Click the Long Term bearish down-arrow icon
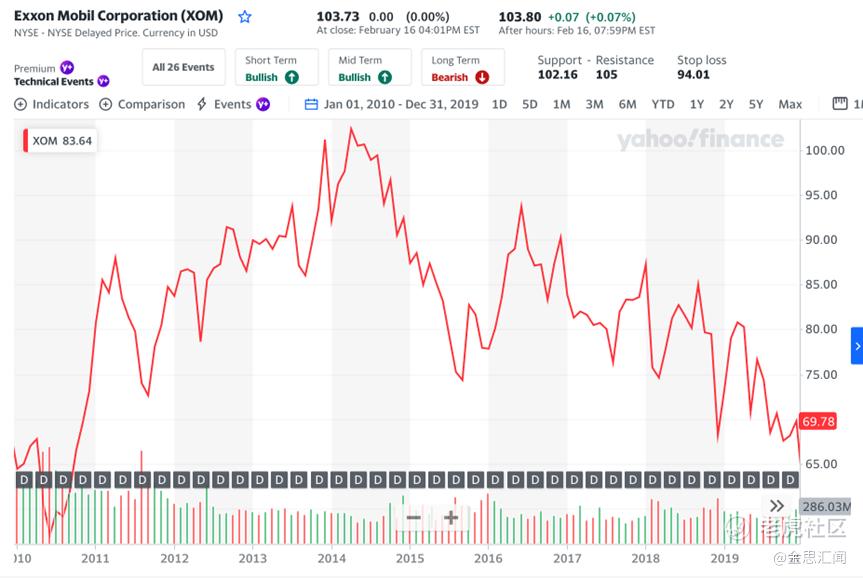The image size is (863, 578). 482,78
